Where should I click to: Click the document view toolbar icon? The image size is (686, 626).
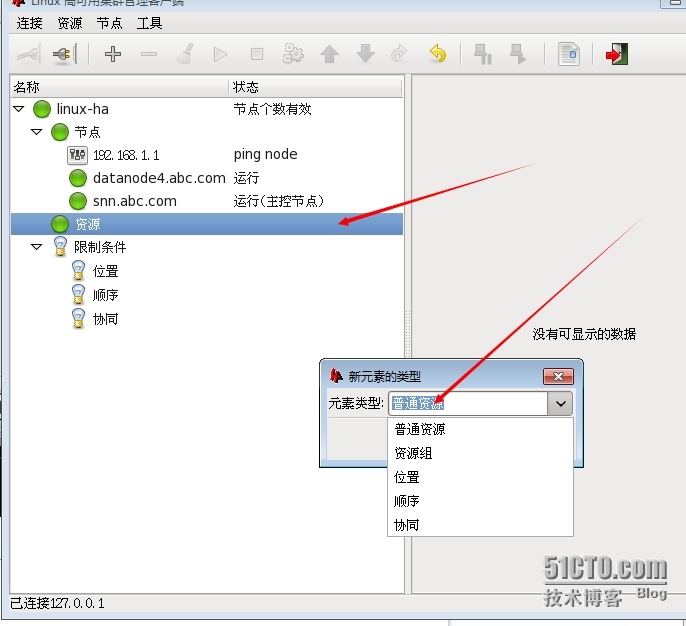(569, 54)
